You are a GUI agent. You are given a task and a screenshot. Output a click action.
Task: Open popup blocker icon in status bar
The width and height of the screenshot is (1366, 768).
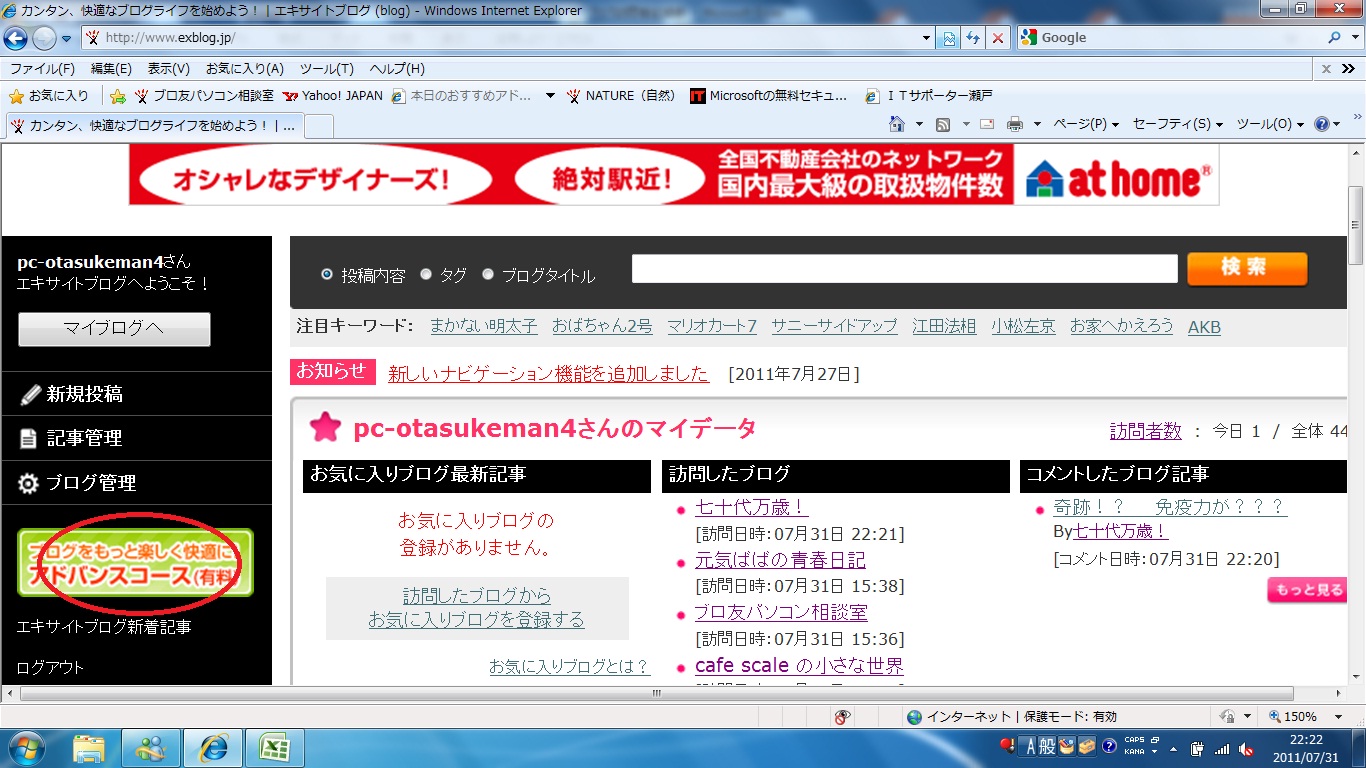[x=843, y=717]
